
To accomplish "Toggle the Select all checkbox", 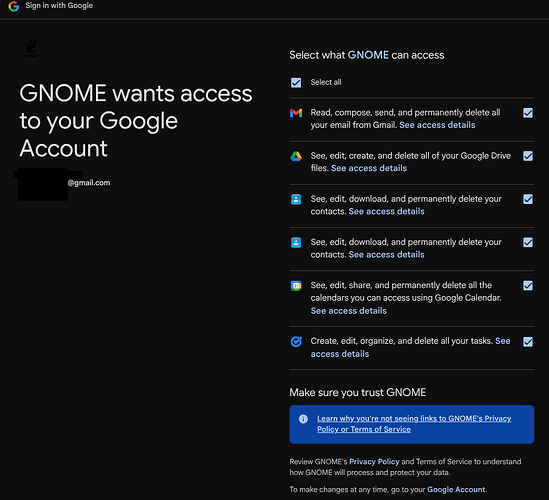I will click(296, 83).
